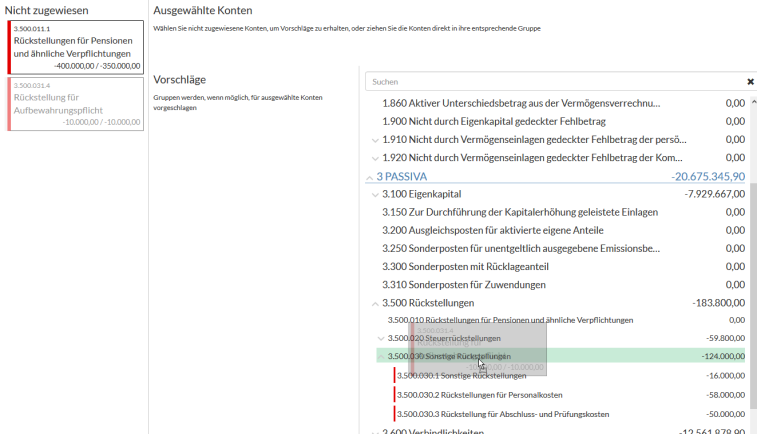
Task: Click the amount -124.000,00 of Sonstige Rückstellungen
Action: (723, 356)
